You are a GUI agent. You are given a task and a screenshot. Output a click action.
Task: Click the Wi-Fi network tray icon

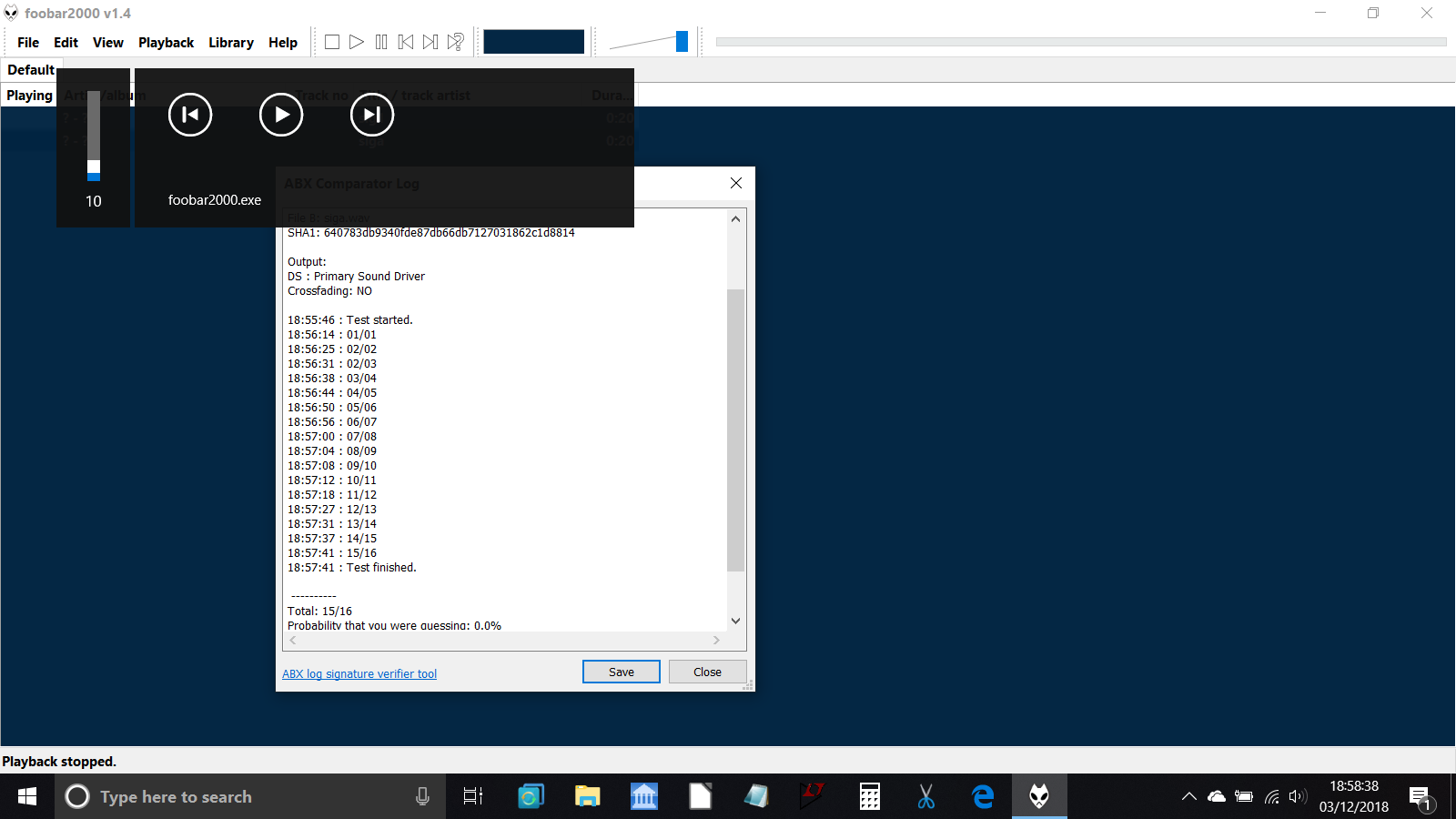[1271, 796]
